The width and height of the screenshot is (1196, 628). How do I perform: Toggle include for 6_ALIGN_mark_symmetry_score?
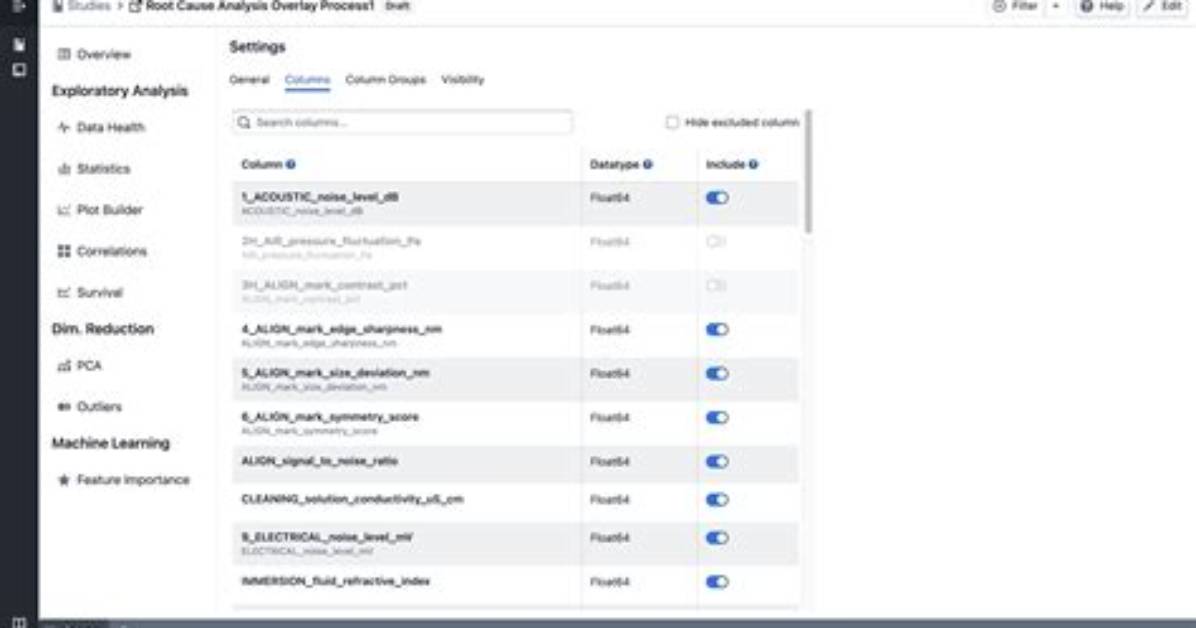717,417
